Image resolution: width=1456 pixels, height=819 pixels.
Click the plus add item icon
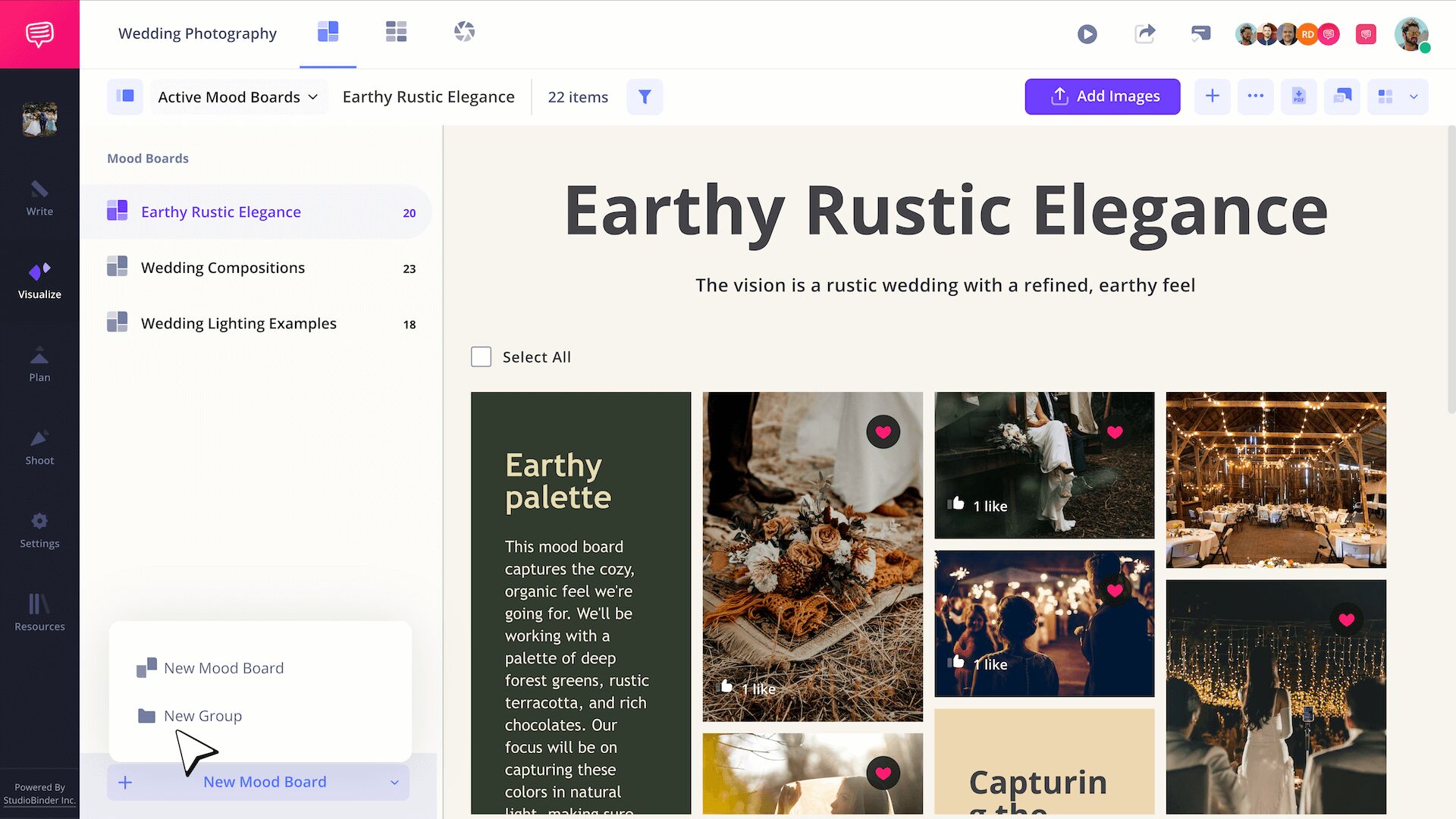point(1212,96)
